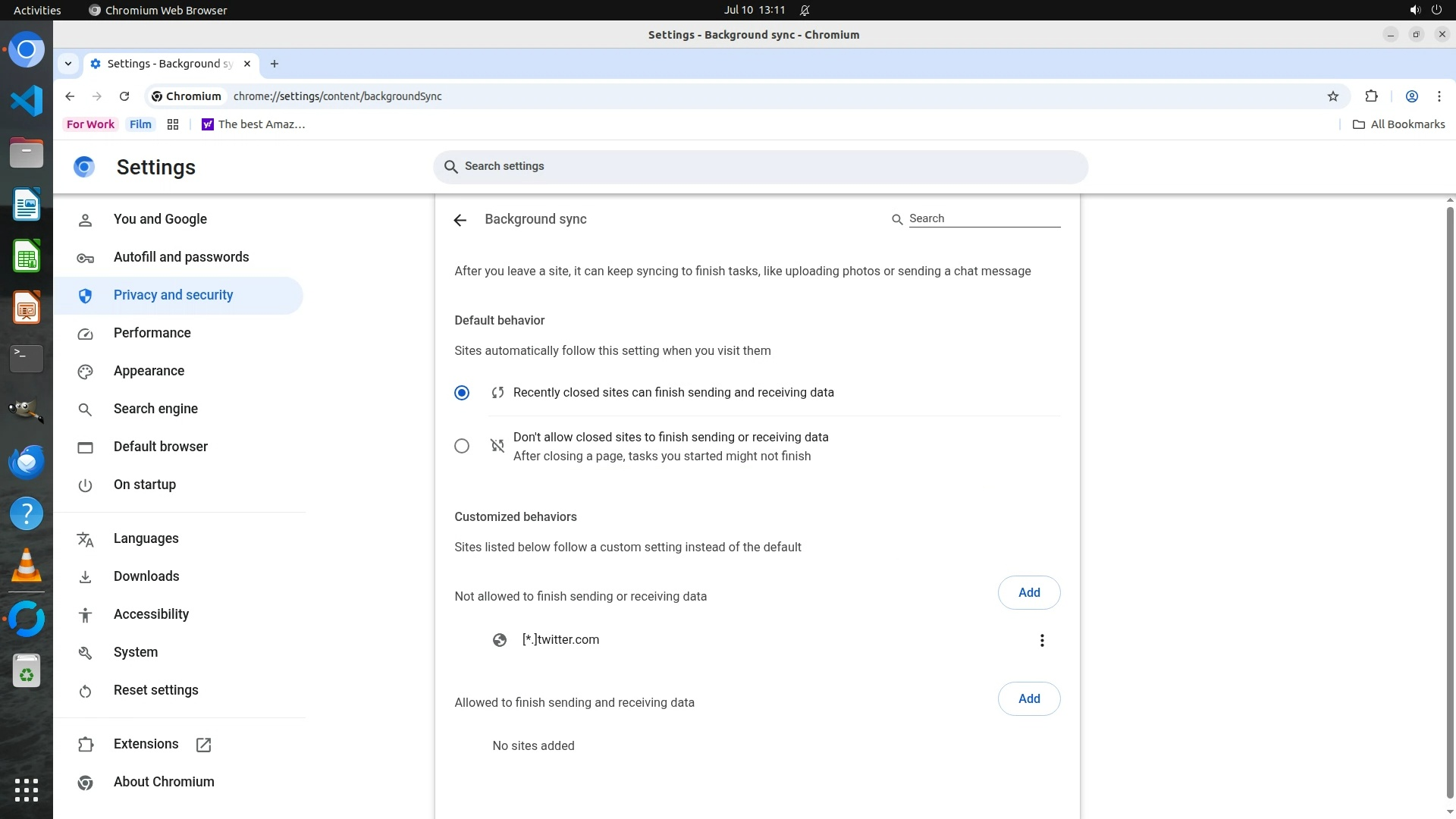This screenshot has height=819, width=1456.
Task: Open the apps grid bookmark icon
Action: point(173,124)
